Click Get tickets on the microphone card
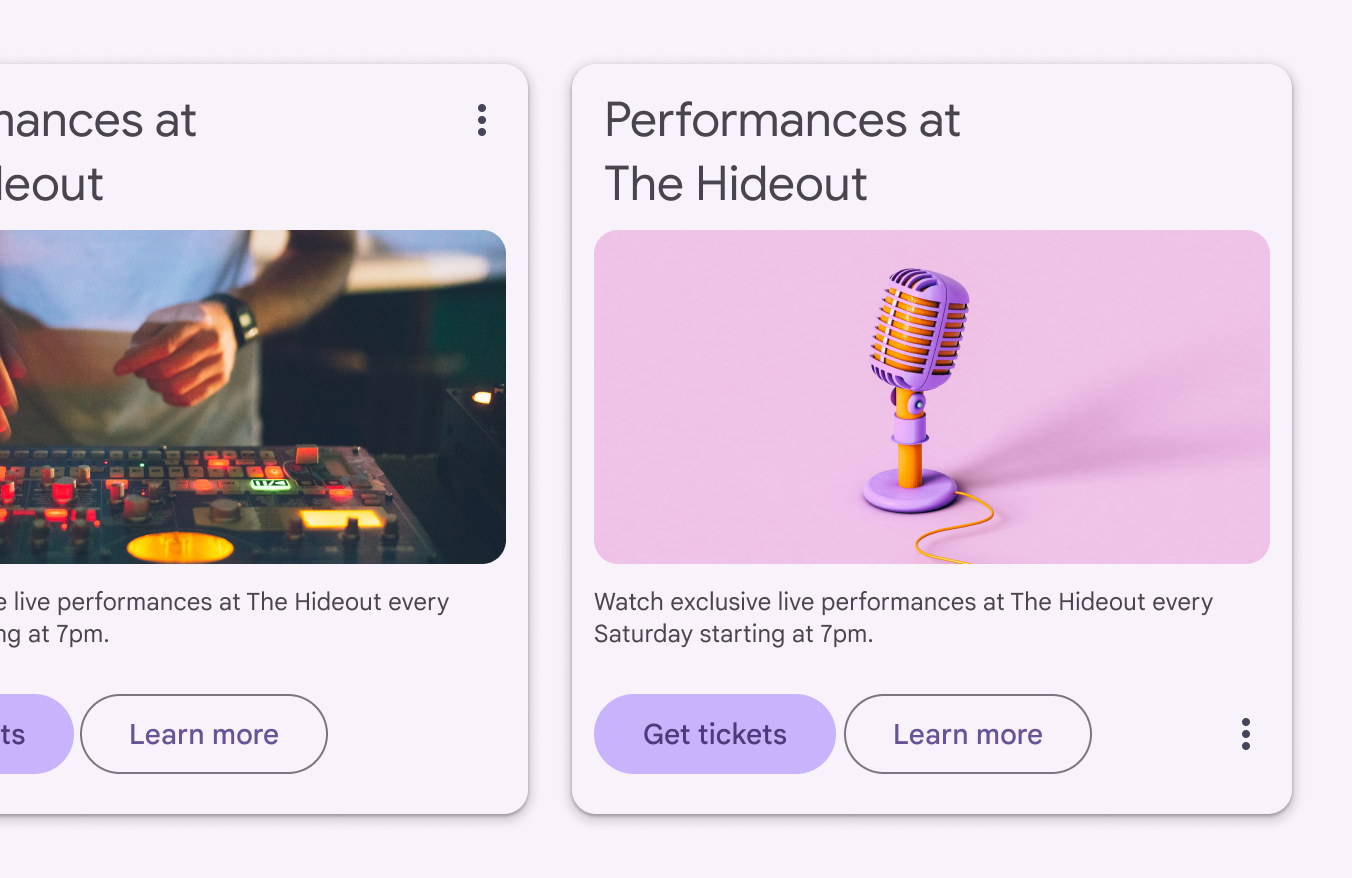 (714, 734)
